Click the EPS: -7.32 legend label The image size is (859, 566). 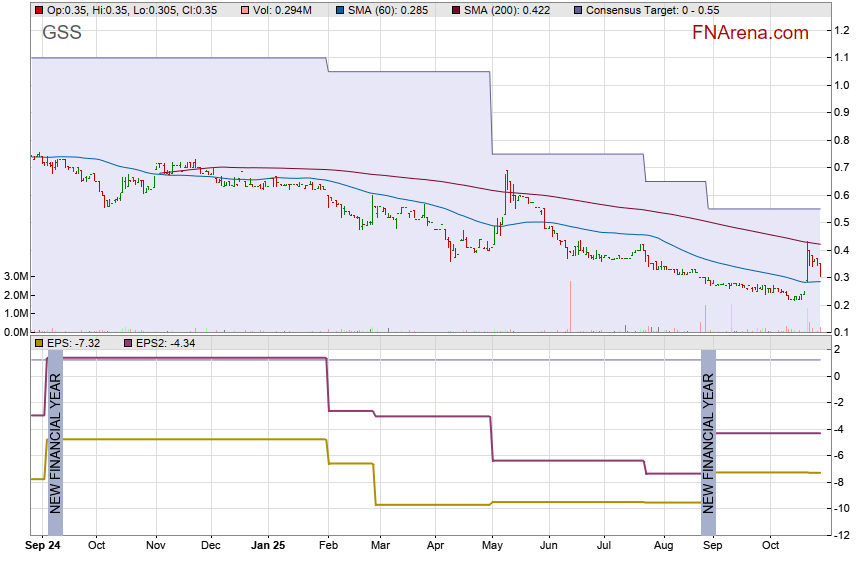[76, 343]
